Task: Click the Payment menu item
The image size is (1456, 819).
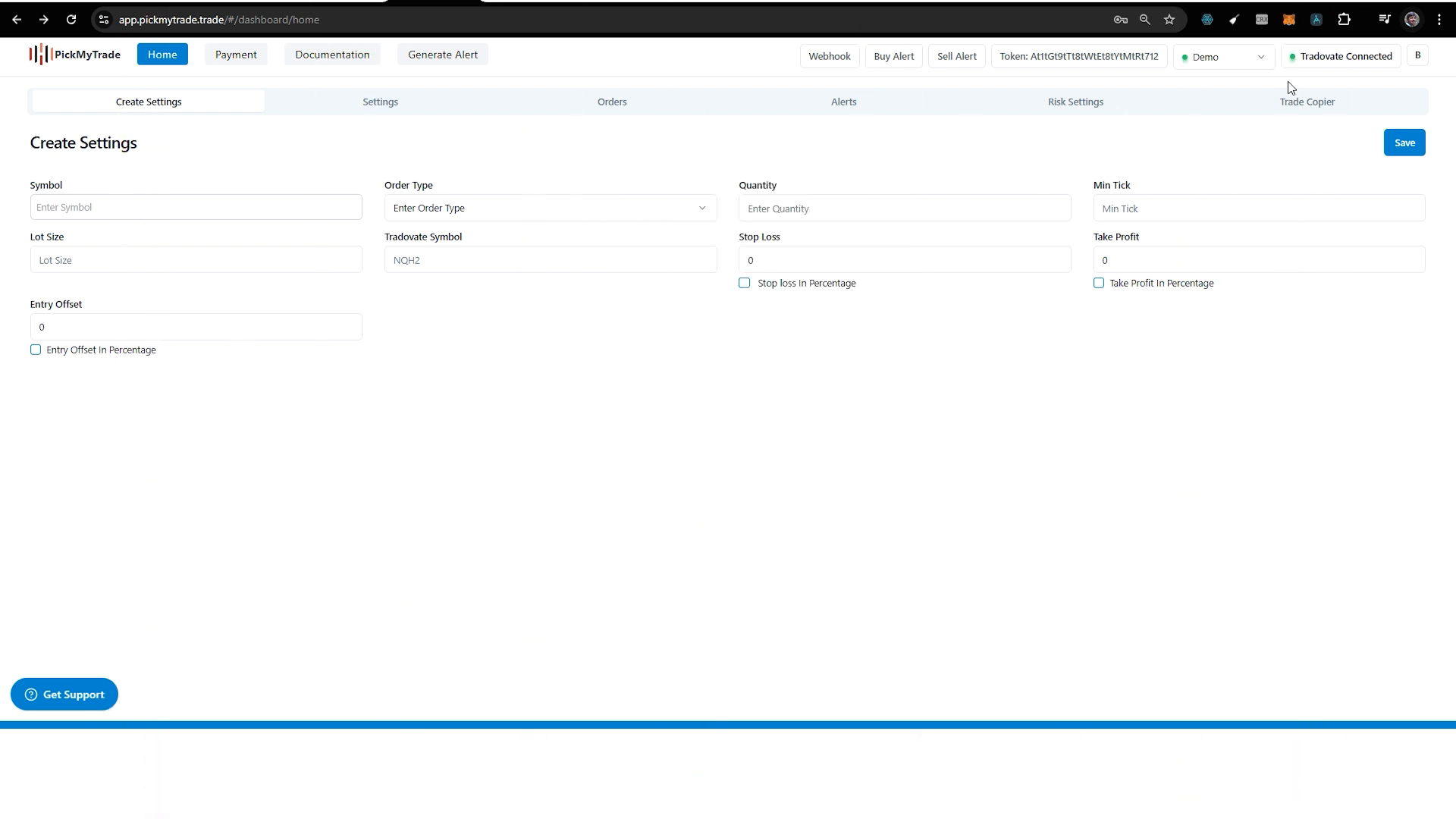Action: pyautogui.click(x=236, y=54)
